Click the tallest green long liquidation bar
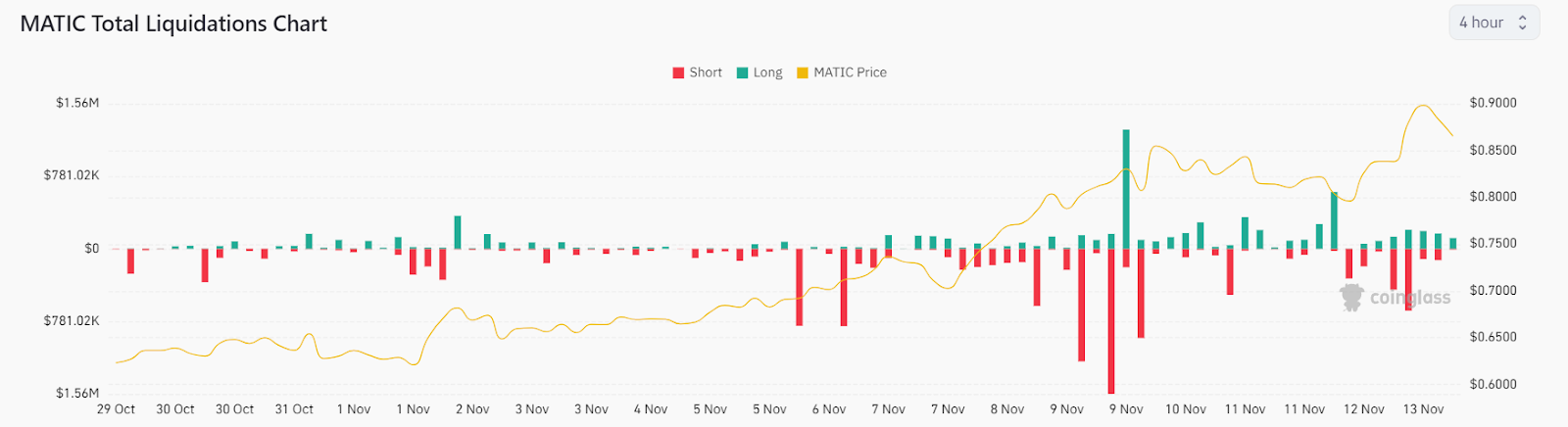This screenshot has height=427, width=1568. pos(1126,186)
